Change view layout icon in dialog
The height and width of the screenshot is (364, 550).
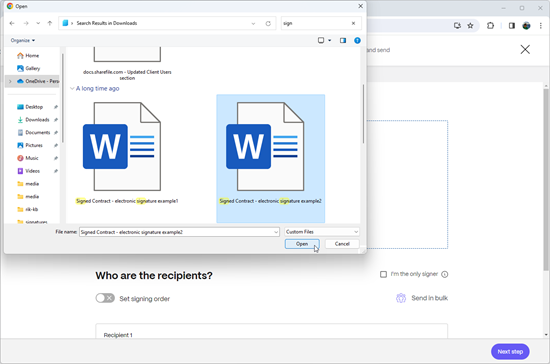click(321, 40)
